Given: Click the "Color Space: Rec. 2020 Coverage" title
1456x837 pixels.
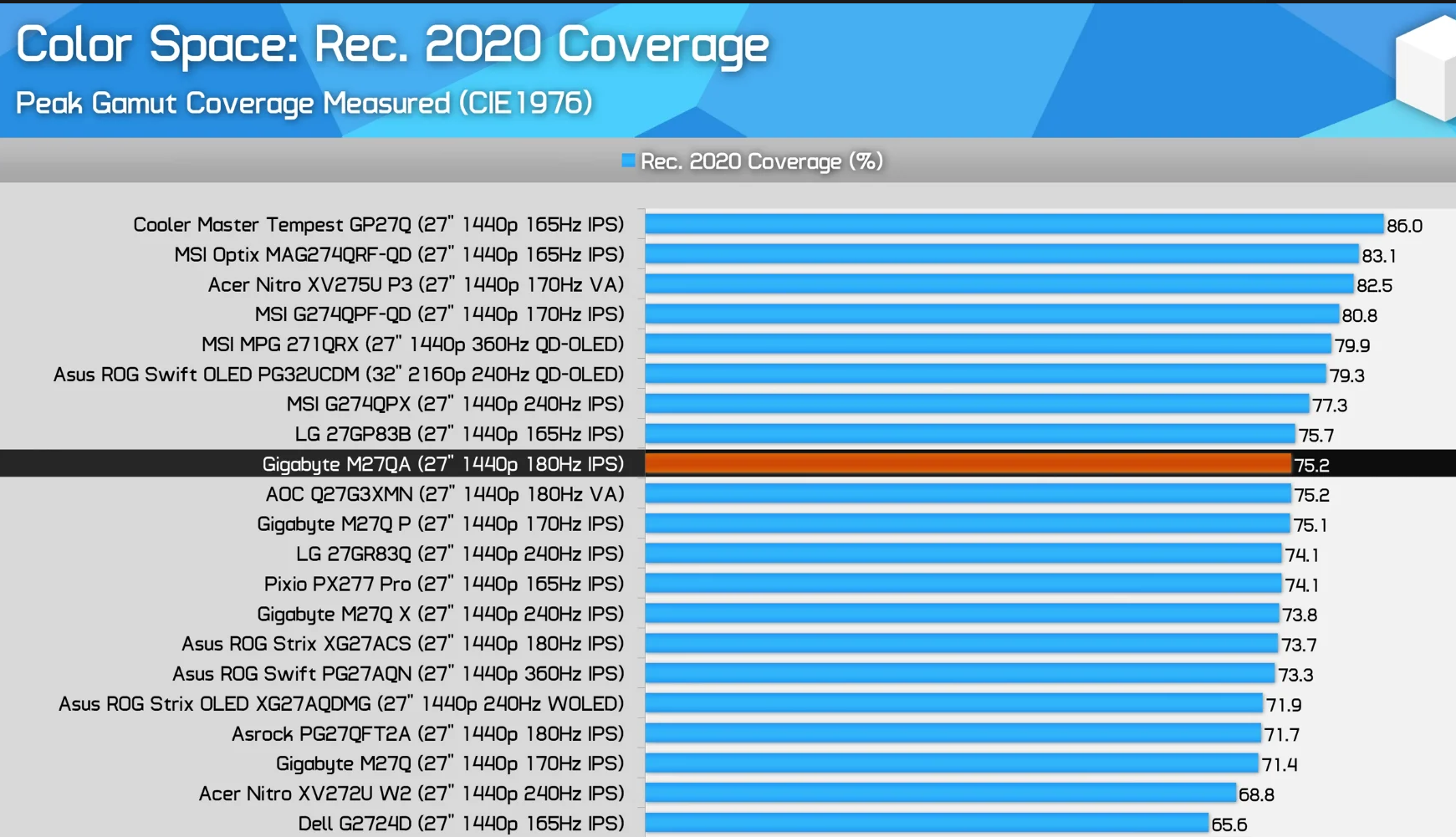Looking at the screenshot, I should click(x=392, y=44).
